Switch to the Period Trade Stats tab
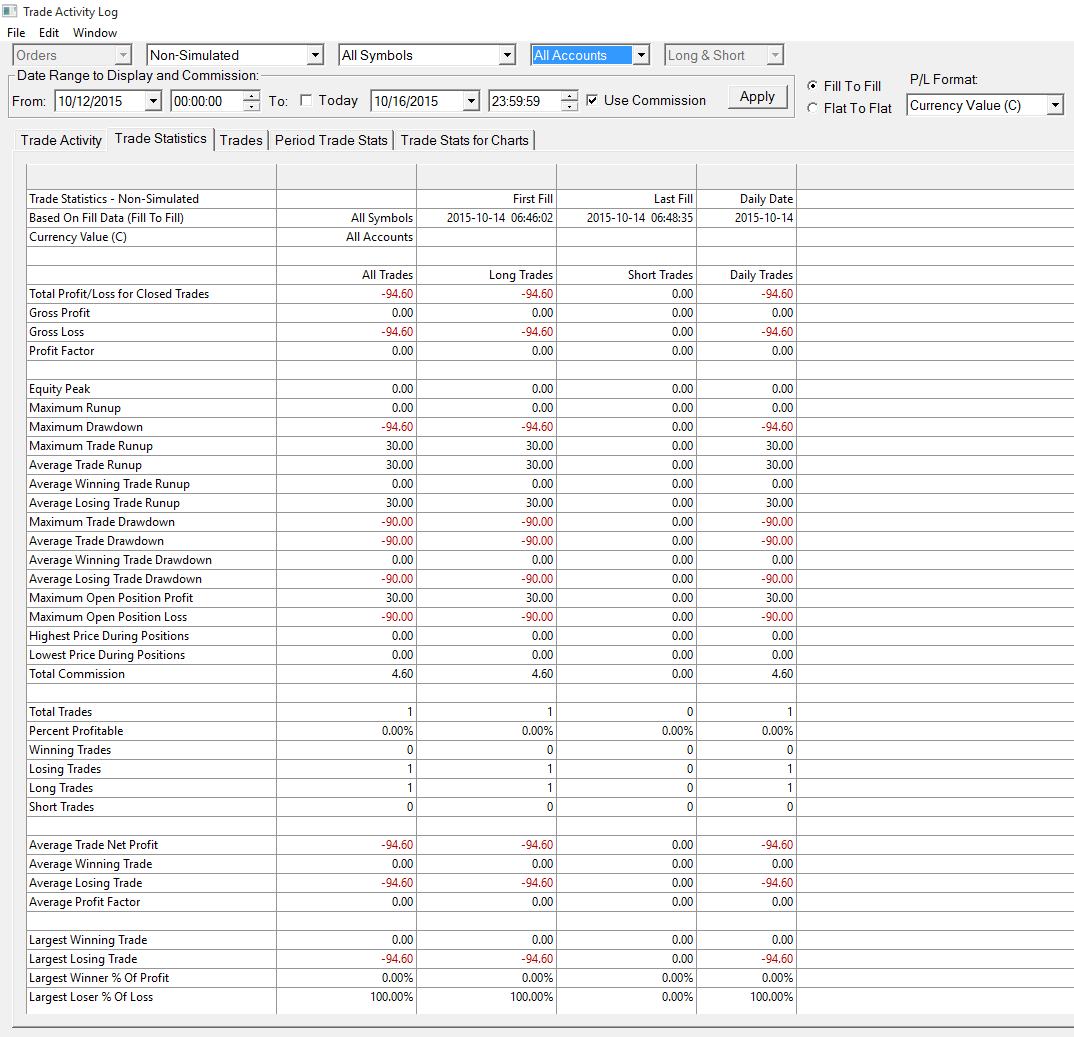1074x1037 pixels. pyautogui.click(x=331, y=140)
